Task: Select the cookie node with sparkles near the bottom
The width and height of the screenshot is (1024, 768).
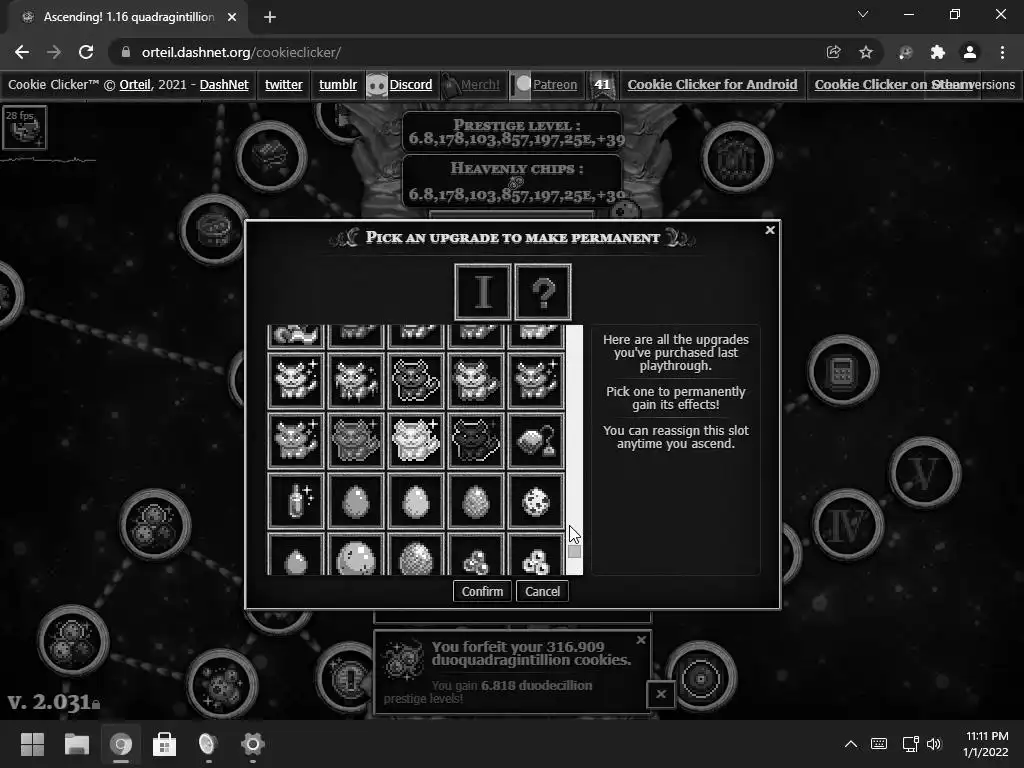Action: (x=222, y=684)
